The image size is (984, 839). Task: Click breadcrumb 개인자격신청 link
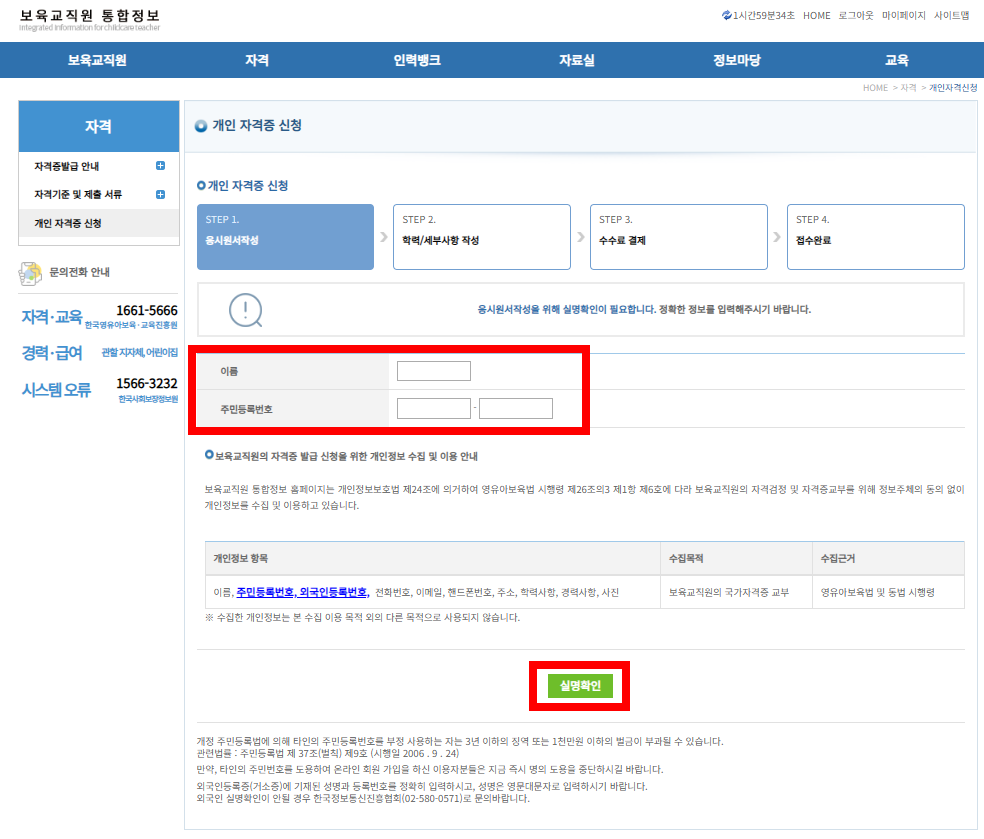point(953,88)
